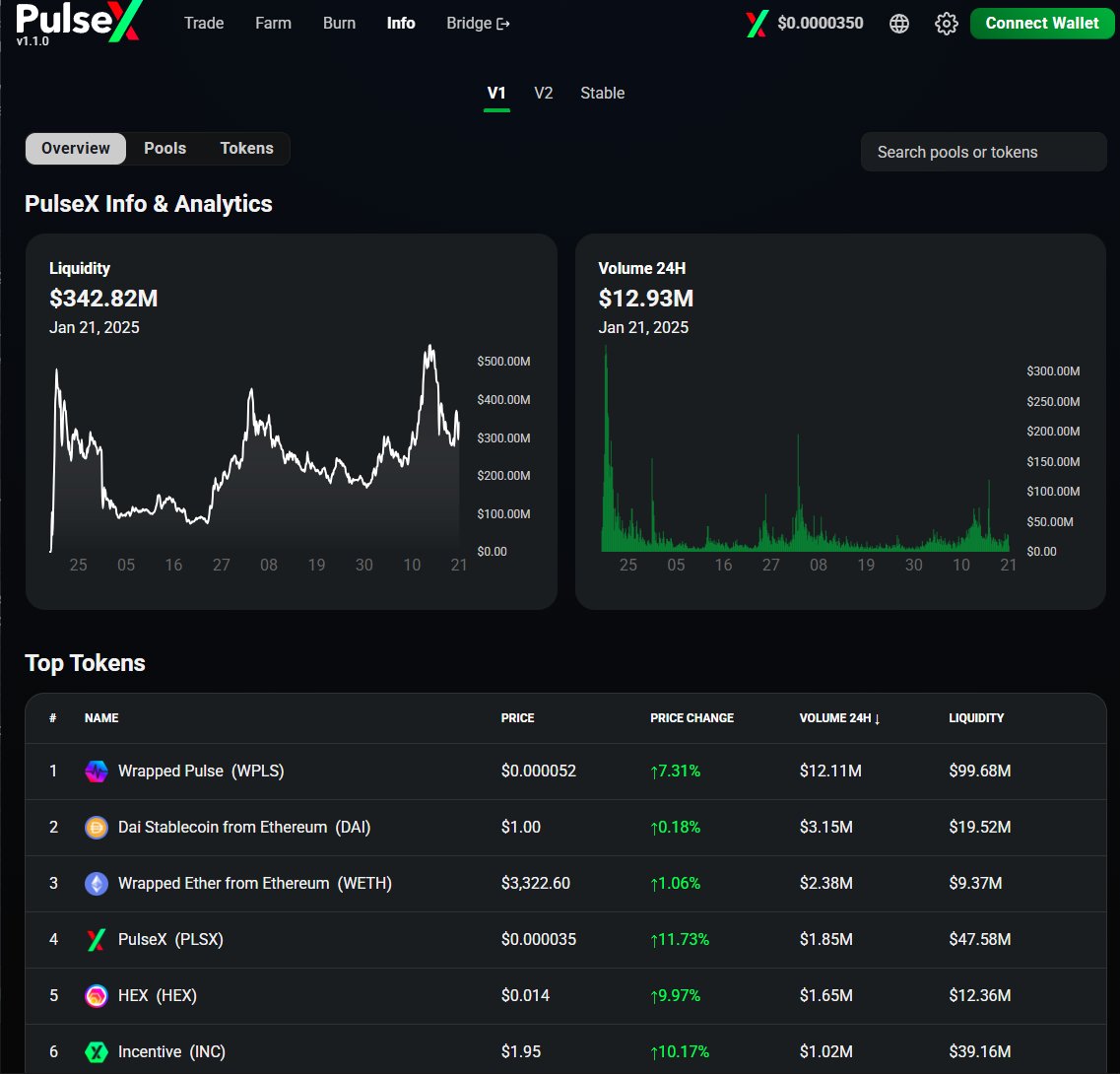The width and height of the screenshot is (1120, 1074).
Task: Click the header price $0.0000350
Action: [x=820, y=23]
